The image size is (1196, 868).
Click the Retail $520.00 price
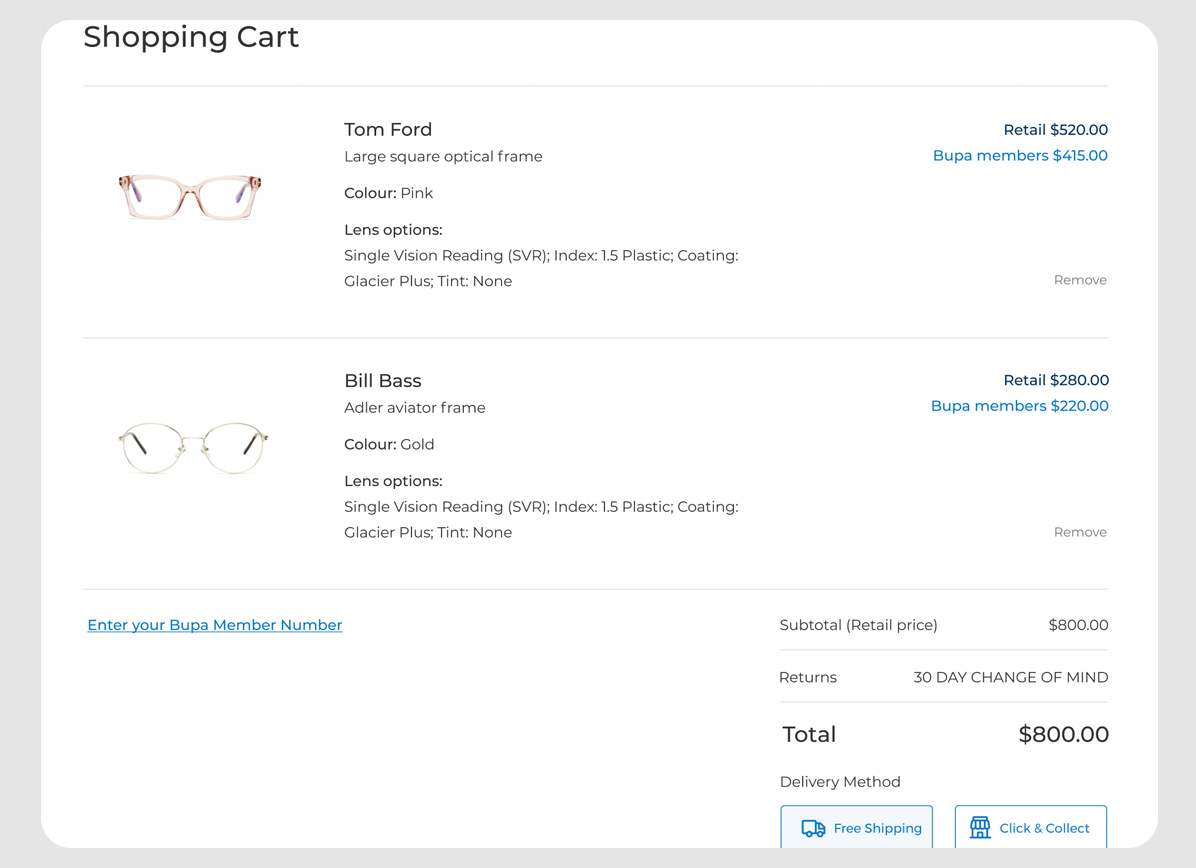tap(1056, 130)
